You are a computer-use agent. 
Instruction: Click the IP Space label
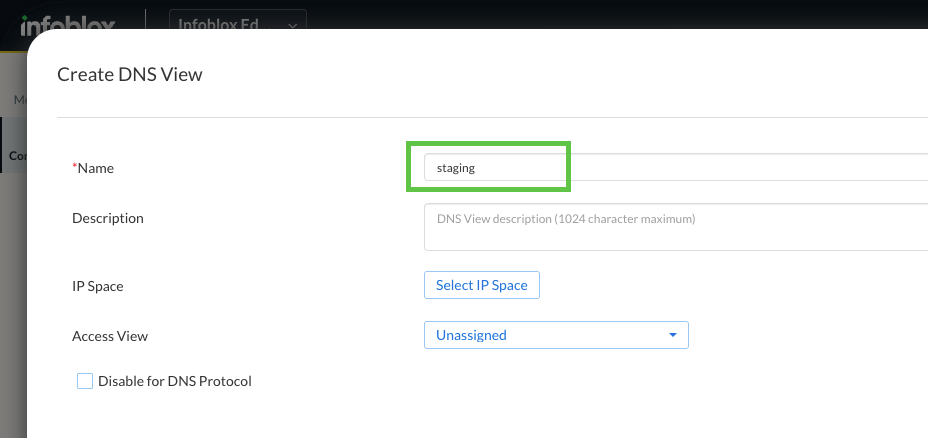[98, 286]
